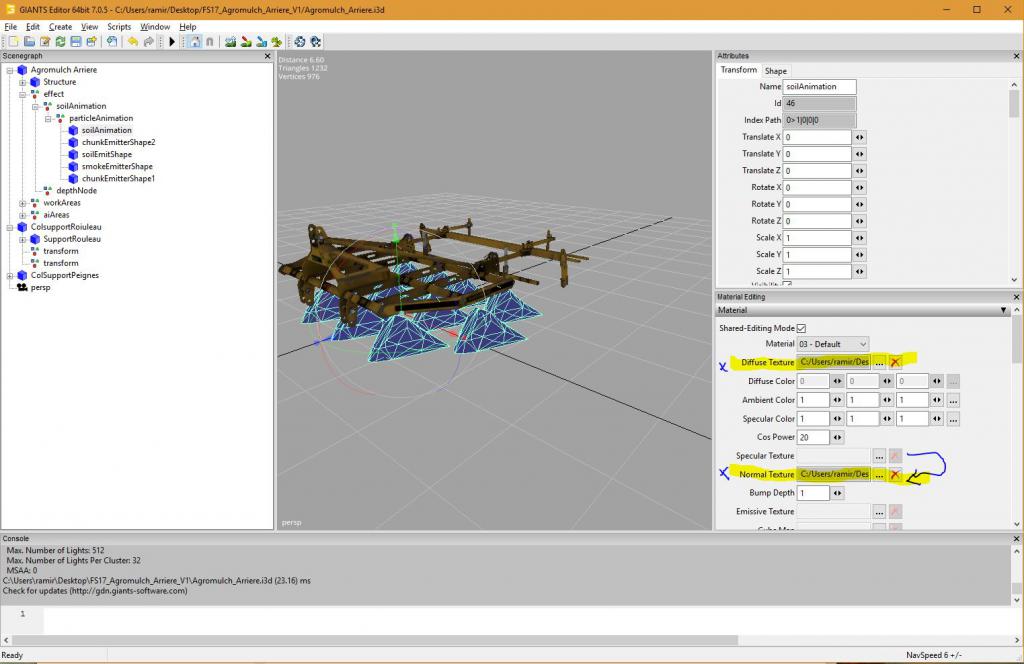Click the Translate X value slider arrows
Viewport: 1024px width, 664px height.
coord(859,137)
